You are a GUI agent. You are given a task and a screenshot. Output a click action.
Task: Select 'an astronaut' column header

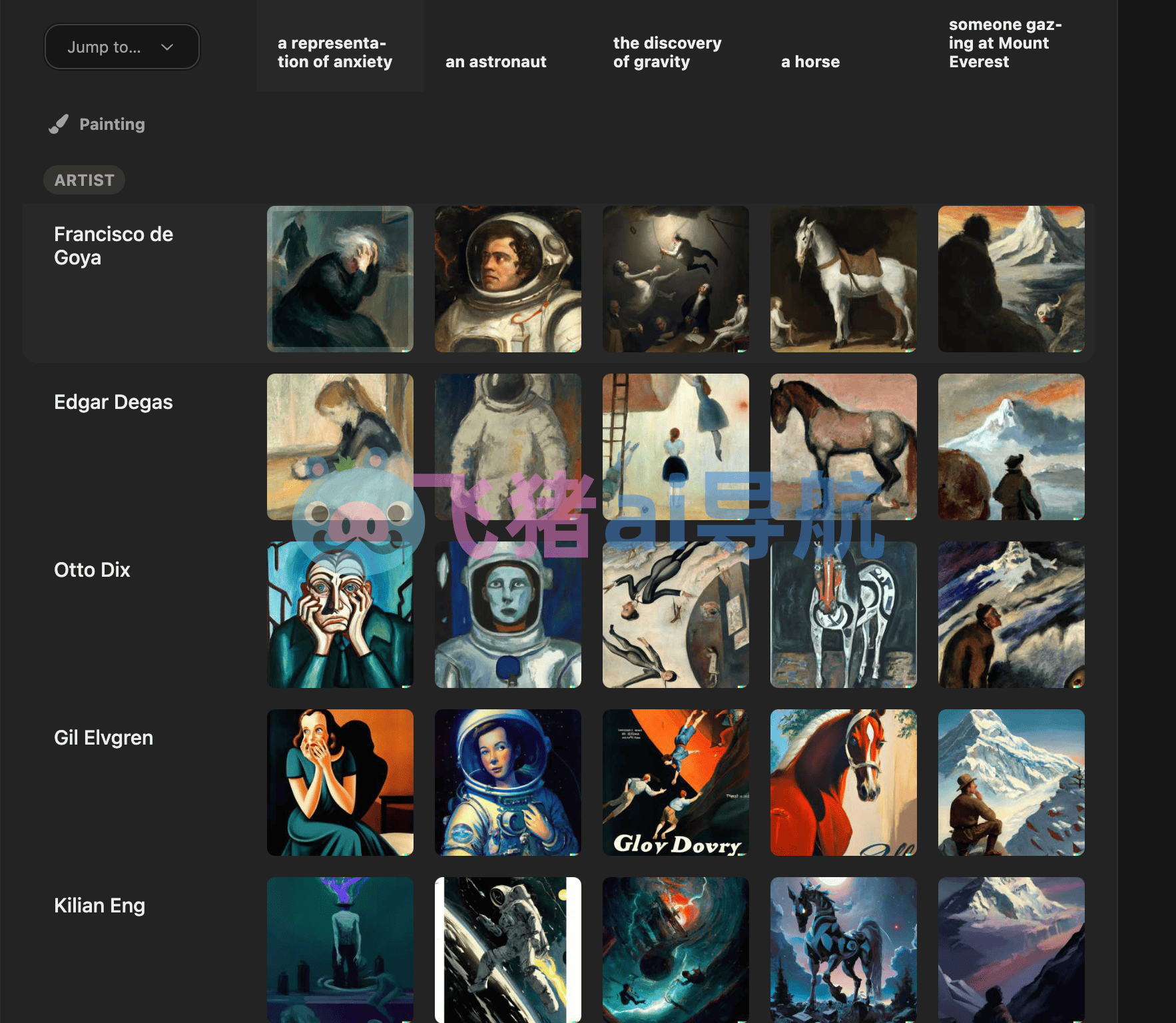point(496,62)
